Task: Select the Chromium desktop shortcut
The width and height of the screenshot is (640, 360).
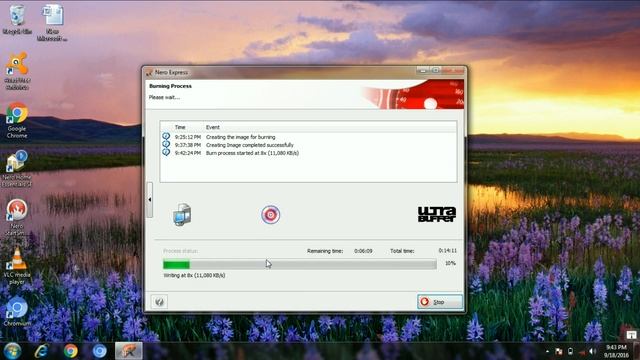Action: 17,311
